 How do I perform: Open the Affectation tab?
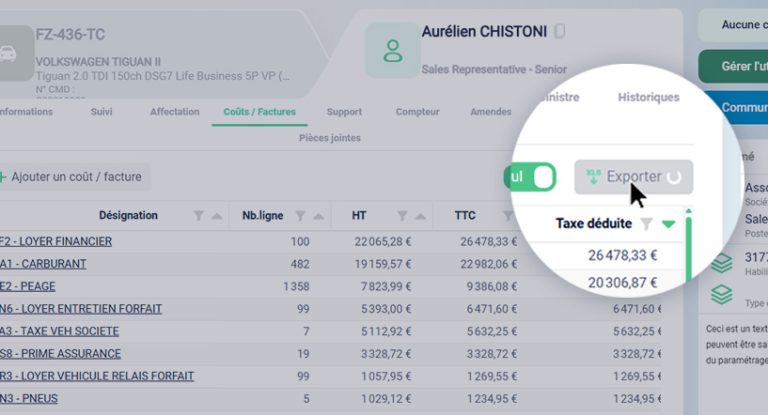pyautogui.click(x=174, y=112)
